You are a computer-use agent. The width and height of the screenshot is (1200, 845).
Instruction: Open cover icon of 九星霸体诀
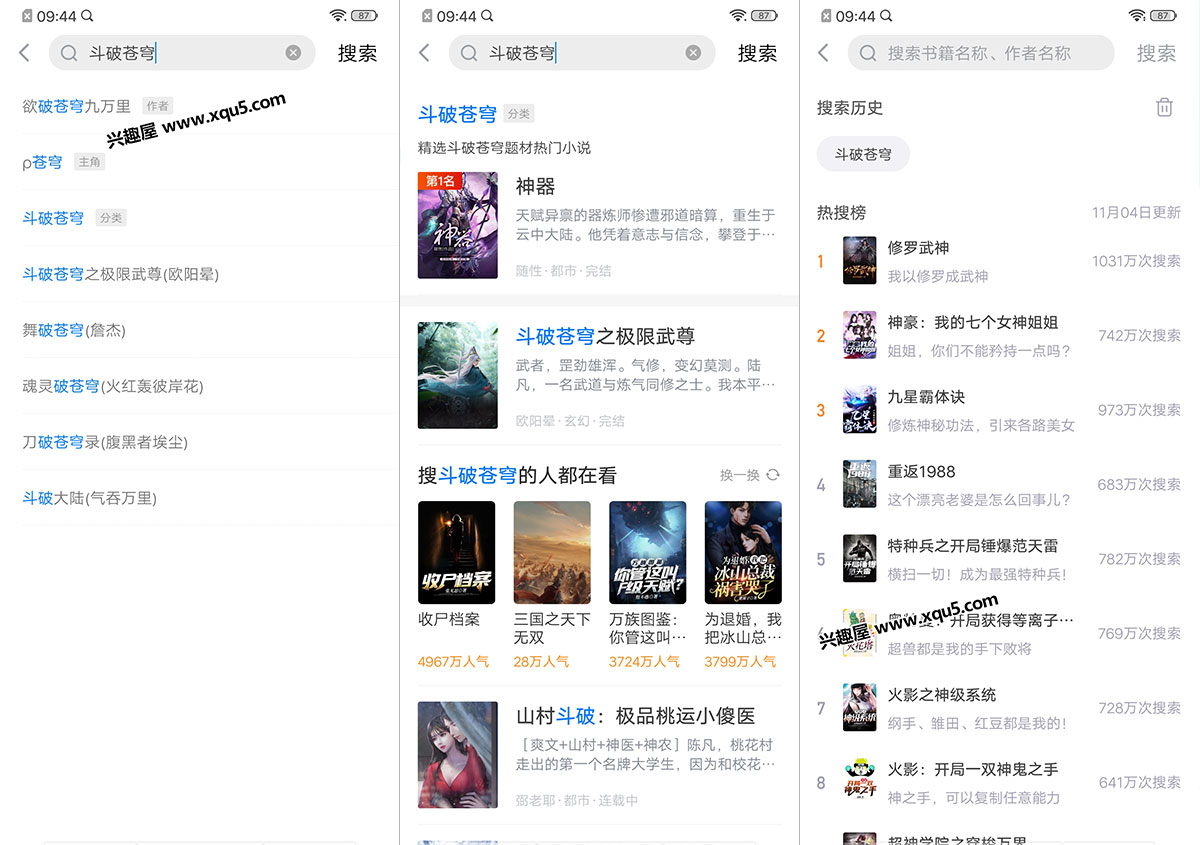coord(860,410)
